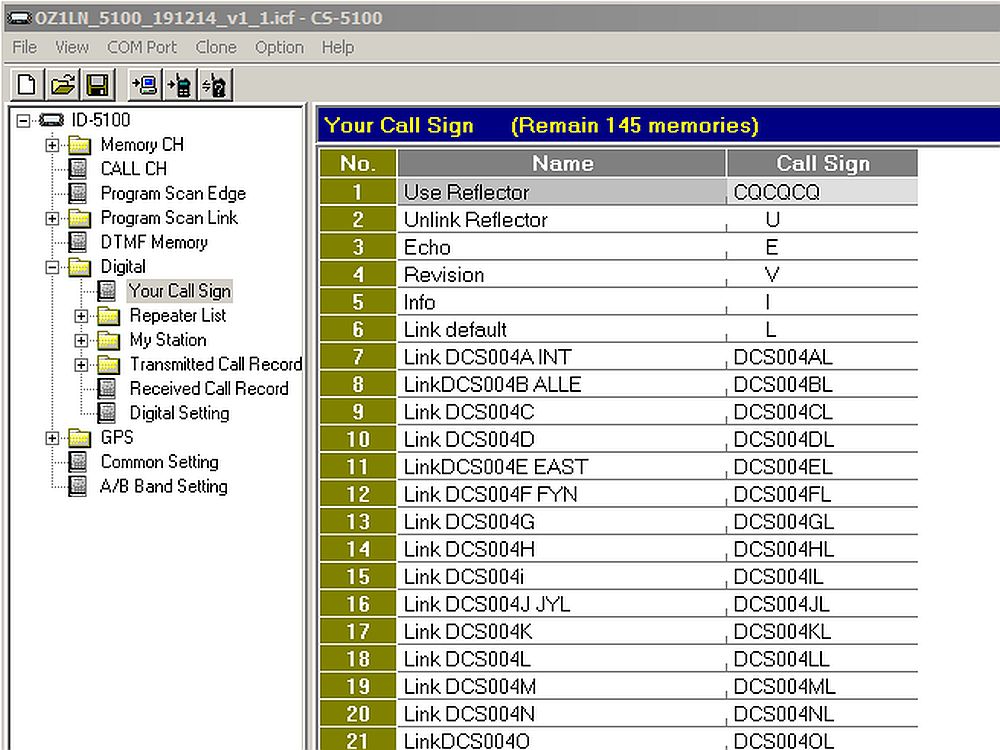Click the DTMF Memory sheet icon
The width and height of the screenshot is (1000, 750).
click(x=78, y=242)
